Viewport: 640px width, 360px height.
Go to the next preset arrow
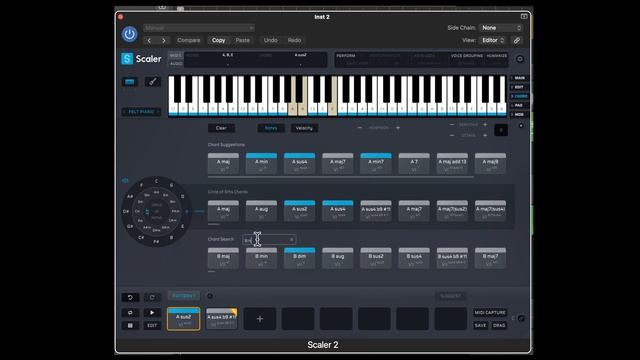(164, 40)
